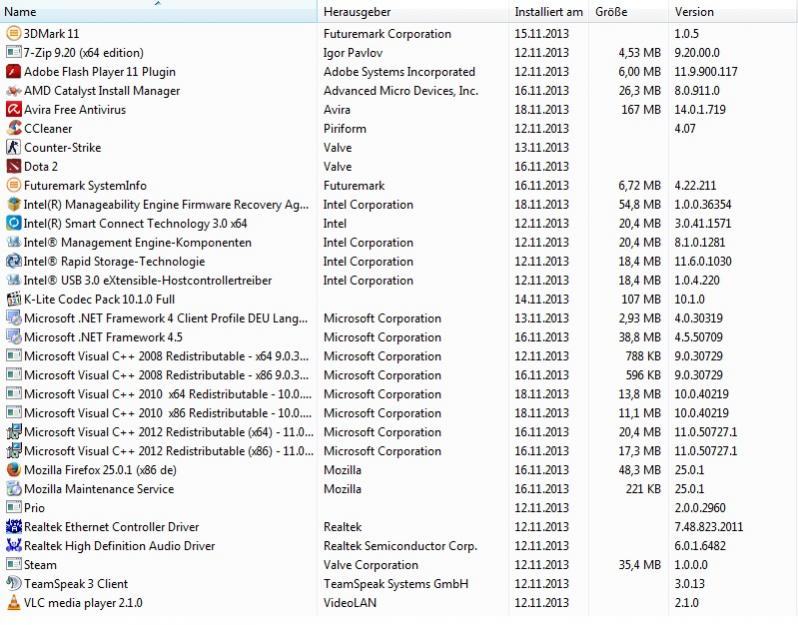Screen dimensions: 798x625
Task: Click the Microsoft .NET Framework 4.5 icon
Action: (14, 337)
